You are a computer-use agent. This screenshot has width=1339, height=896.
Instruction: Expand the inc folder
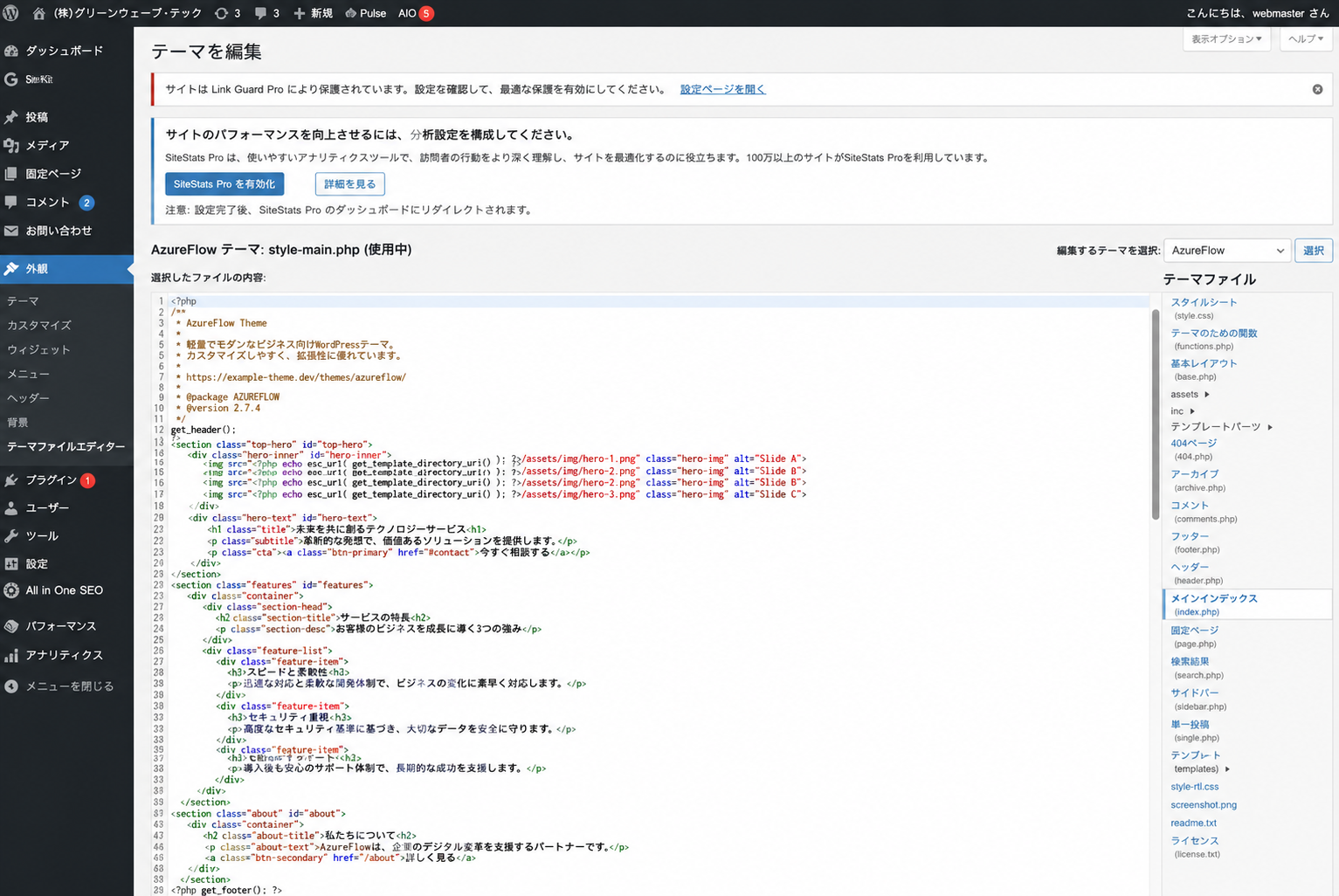1192,411
